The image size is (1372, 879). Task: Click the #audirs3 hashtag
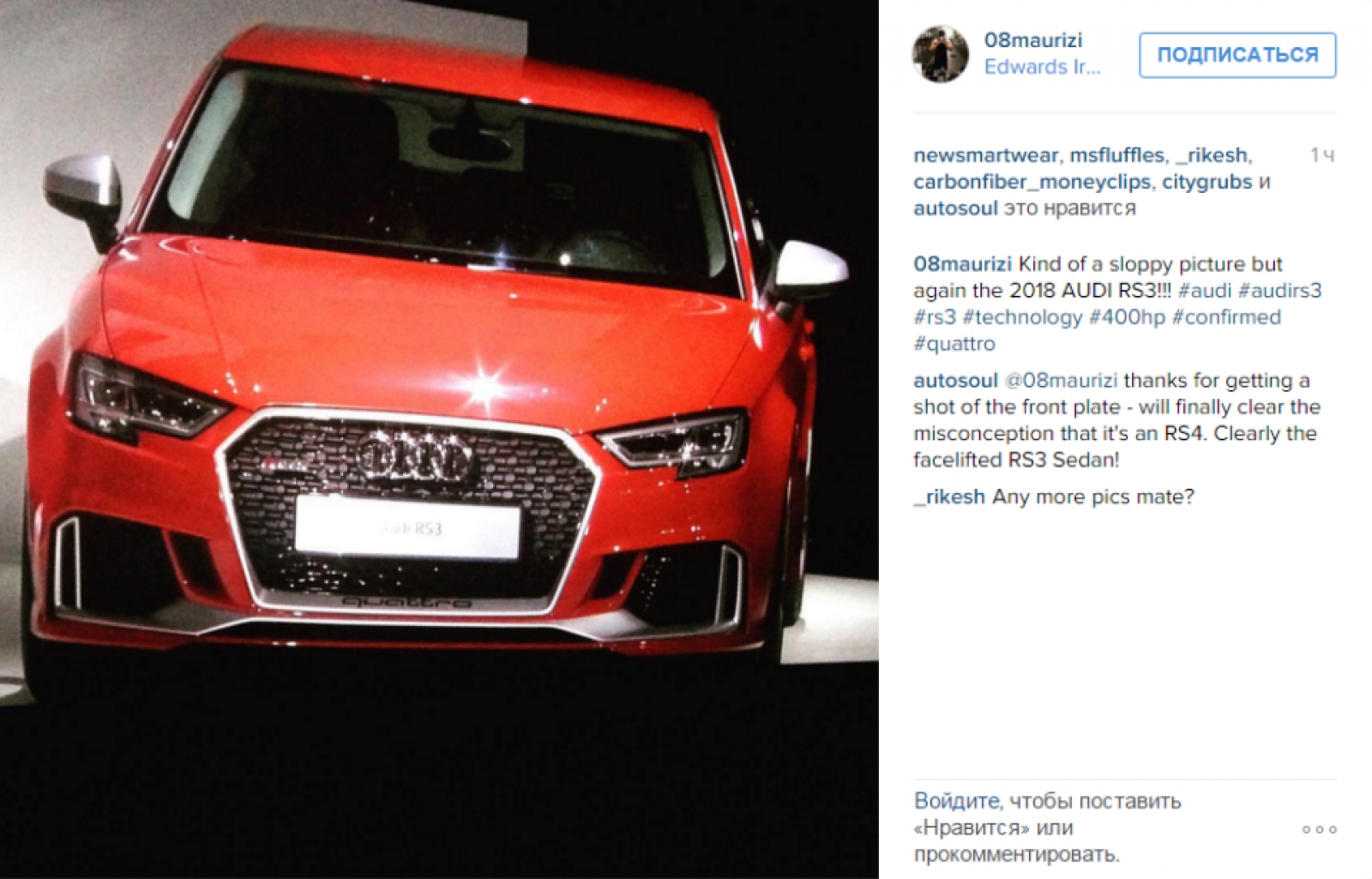tap(1279, 291)
